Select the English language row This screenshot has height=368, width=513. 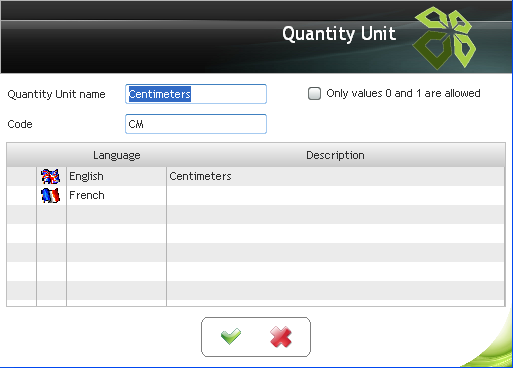pos(256,176)
